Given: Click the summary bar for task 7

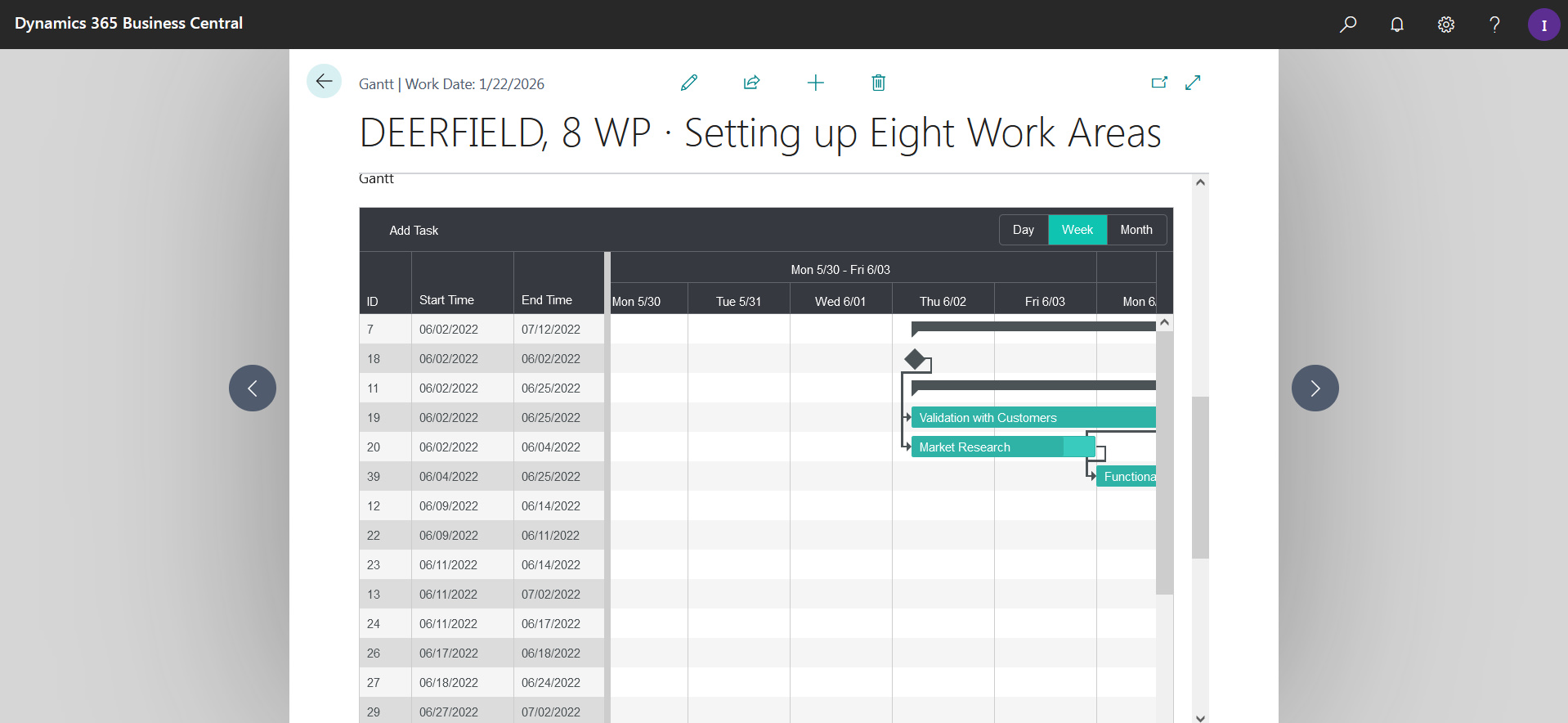Looking at the screenshot, I should point(1033,327).
